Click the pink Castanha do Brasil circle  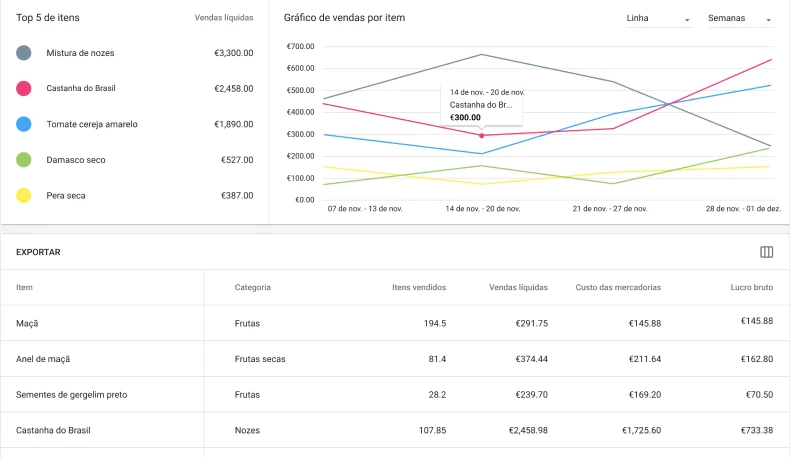tap(24, 89)
